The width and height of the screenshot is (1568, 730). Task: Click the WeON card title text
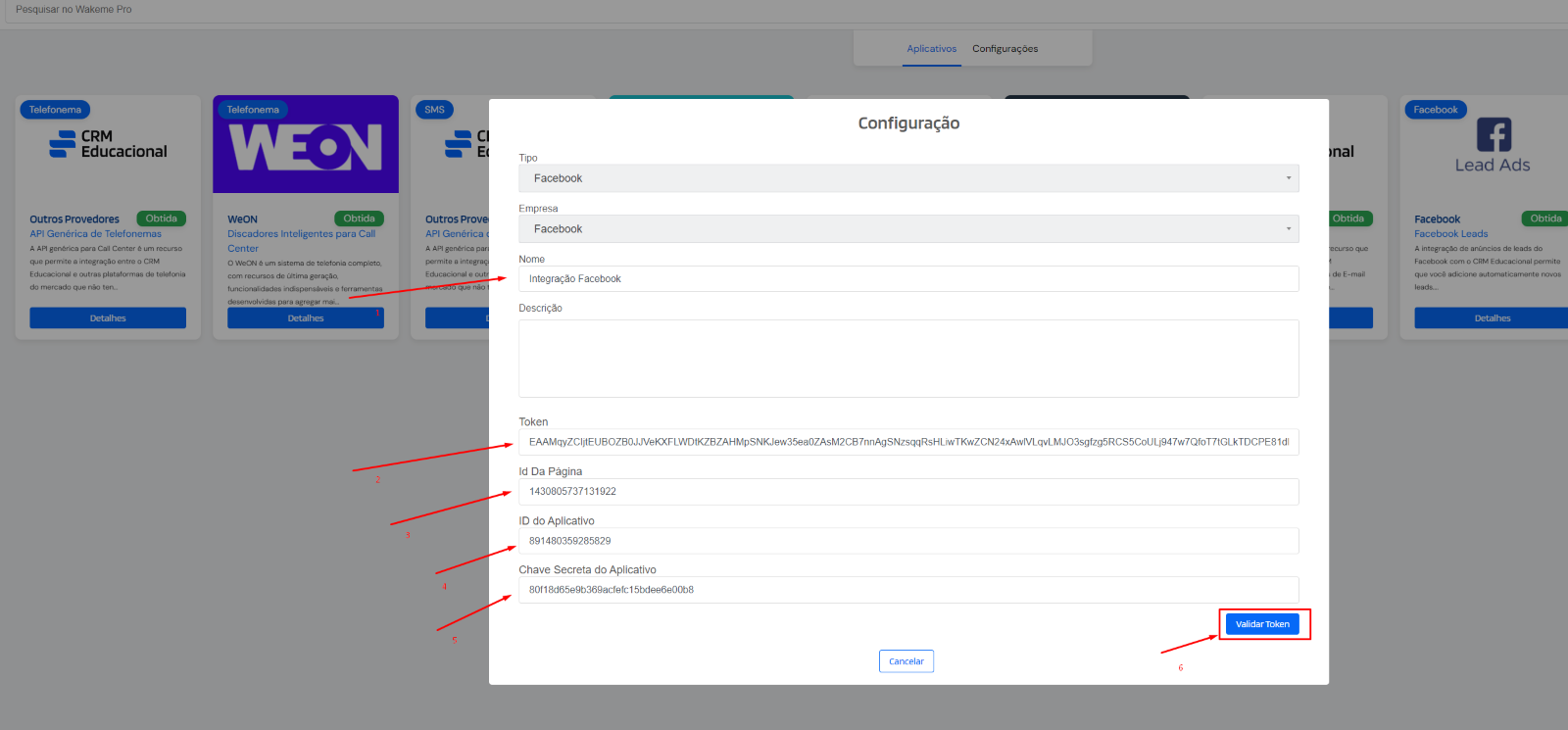tap(242, 219)
